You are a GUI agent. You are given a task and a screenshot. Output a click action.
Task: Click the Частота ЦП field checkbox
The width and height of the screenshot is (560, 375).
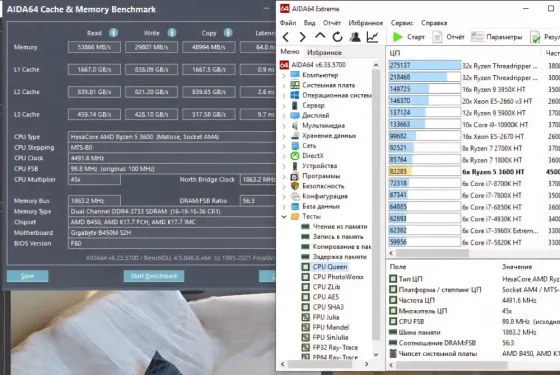coord(393,300)
